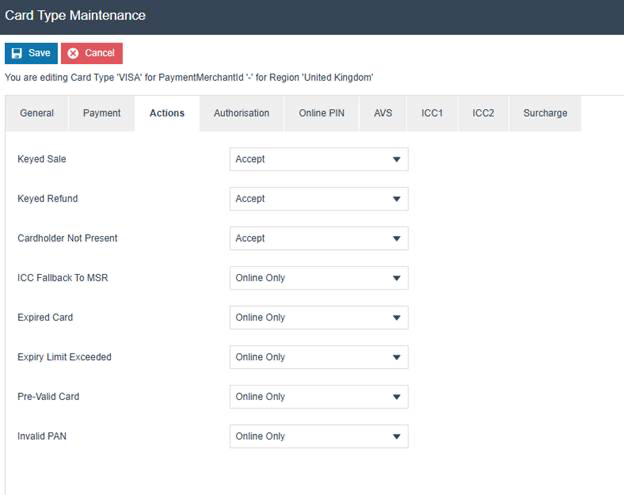Open the Online PIN tab
Screen dimensions: 624x495
tap(322, 113)
